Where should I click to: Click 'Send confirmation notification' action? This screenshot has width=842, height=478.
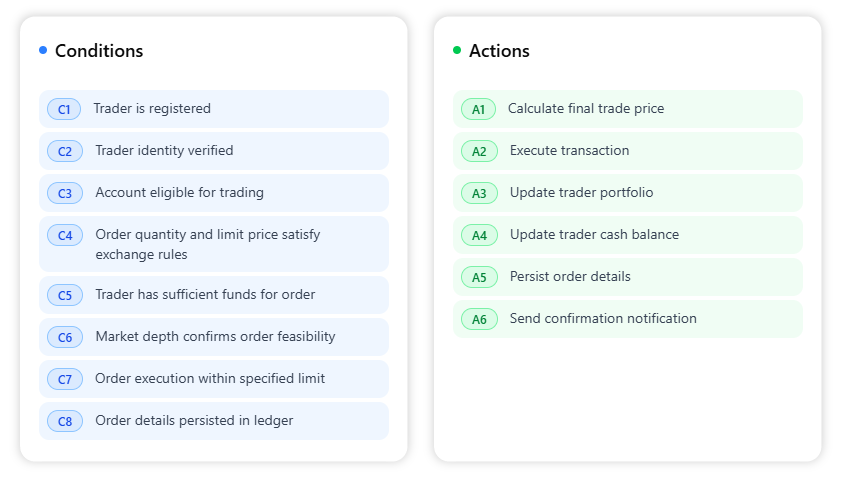(x=603, y=319)
